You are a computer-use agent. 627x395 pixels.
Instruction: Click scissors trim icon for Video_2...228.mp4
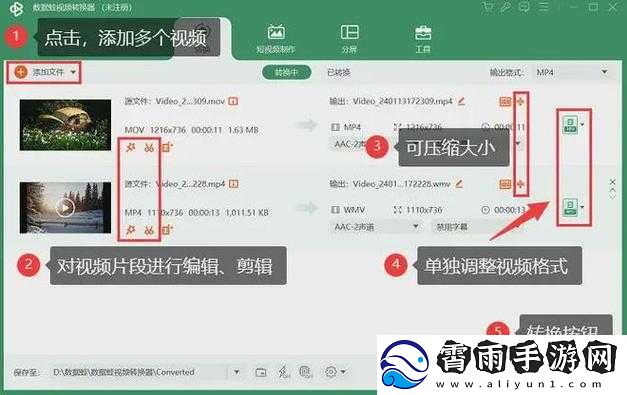pyautogui.click(x=149, y=230)
